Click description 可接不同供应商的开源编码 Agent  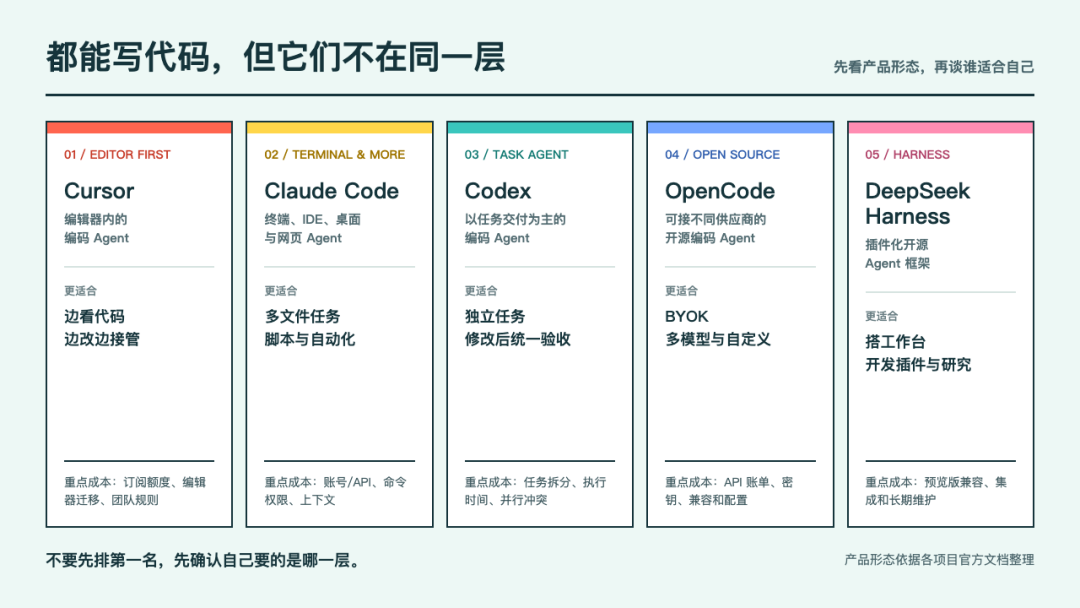(x=716, y=229)
